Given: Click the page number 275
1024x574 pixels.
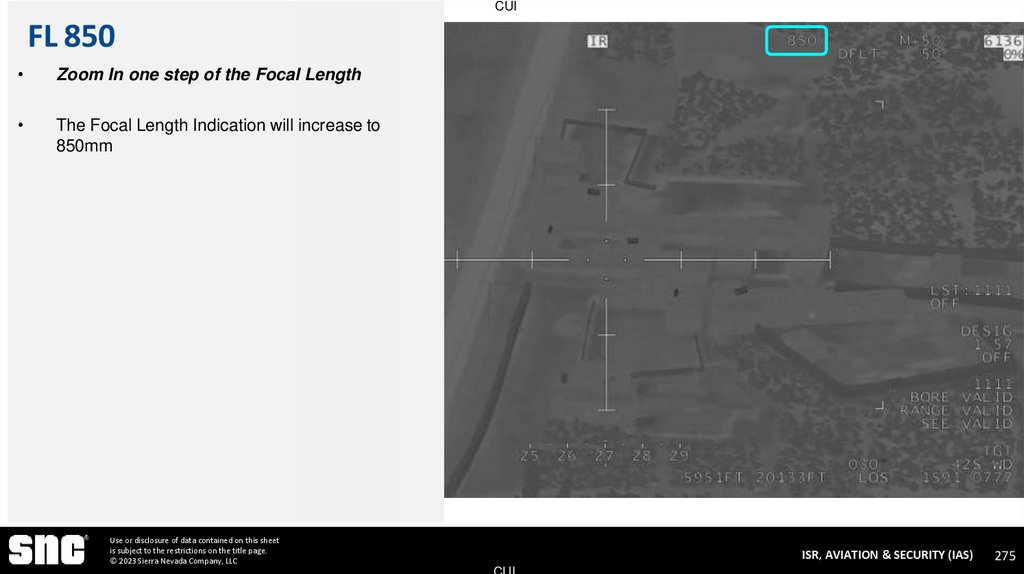Looking at the screenshot, I should click(1005, 556).
